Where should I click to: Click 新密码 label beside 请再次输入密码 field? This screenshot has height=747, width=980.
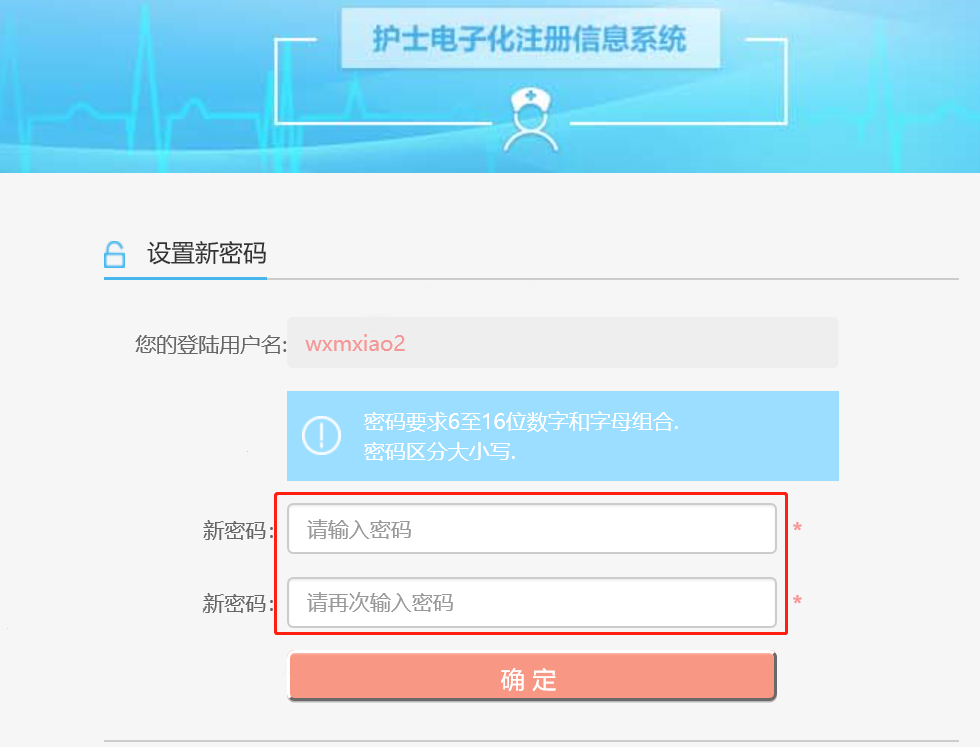pos(238,604)
